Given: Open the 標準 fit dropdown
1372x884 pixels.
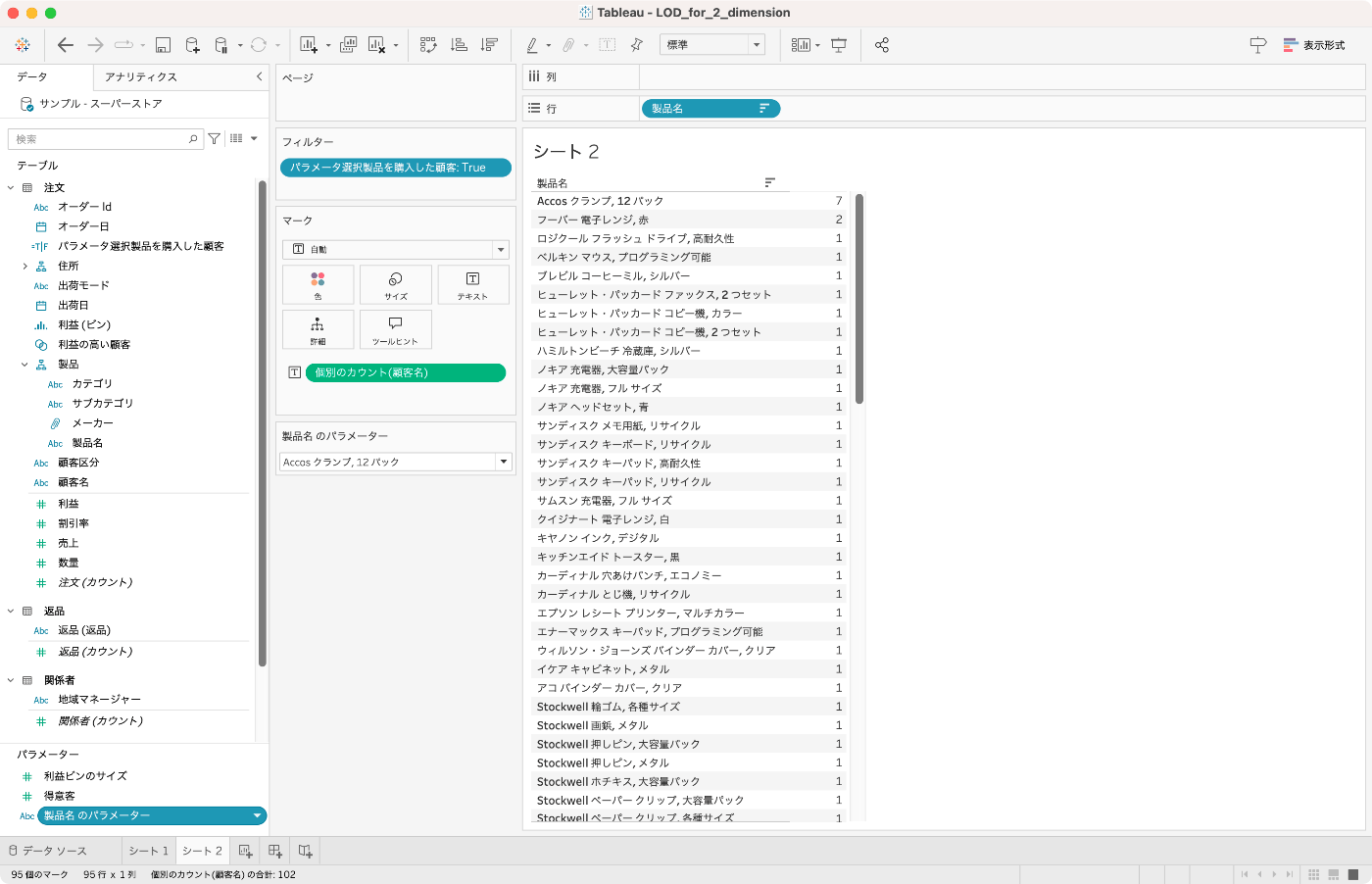Looking at the screenshot, I should pyautogui.click(x=711, y=44).
